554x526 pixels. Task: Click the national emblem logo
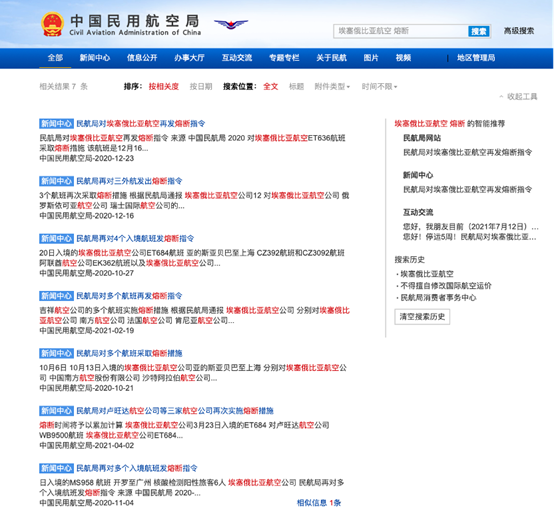pos(52,24)
